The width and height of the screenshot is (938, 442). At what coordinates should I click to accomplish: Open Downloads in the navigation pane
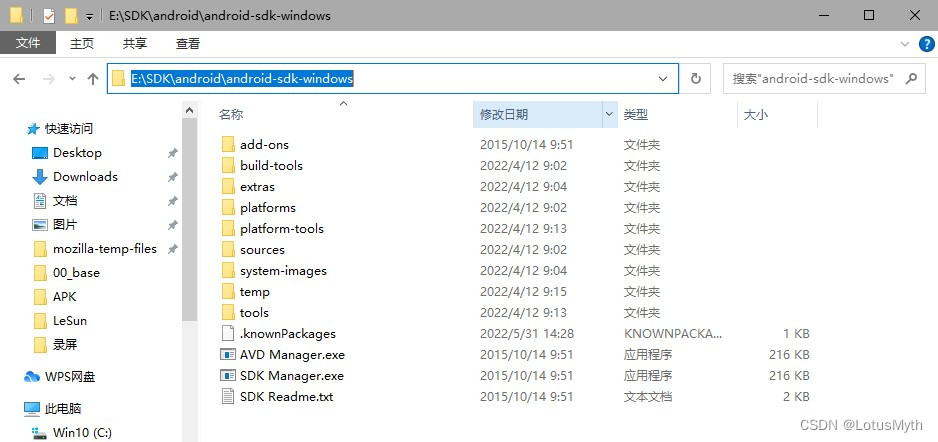coord(85,176)
